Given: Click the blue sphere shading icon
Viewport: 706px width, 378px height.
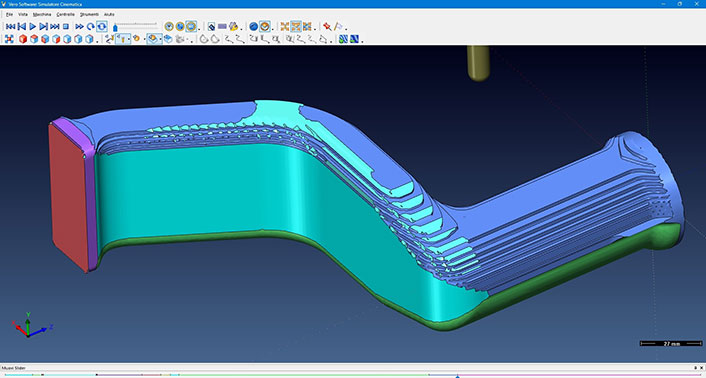Looking at the screenshot, I should (x=253, y=27).
